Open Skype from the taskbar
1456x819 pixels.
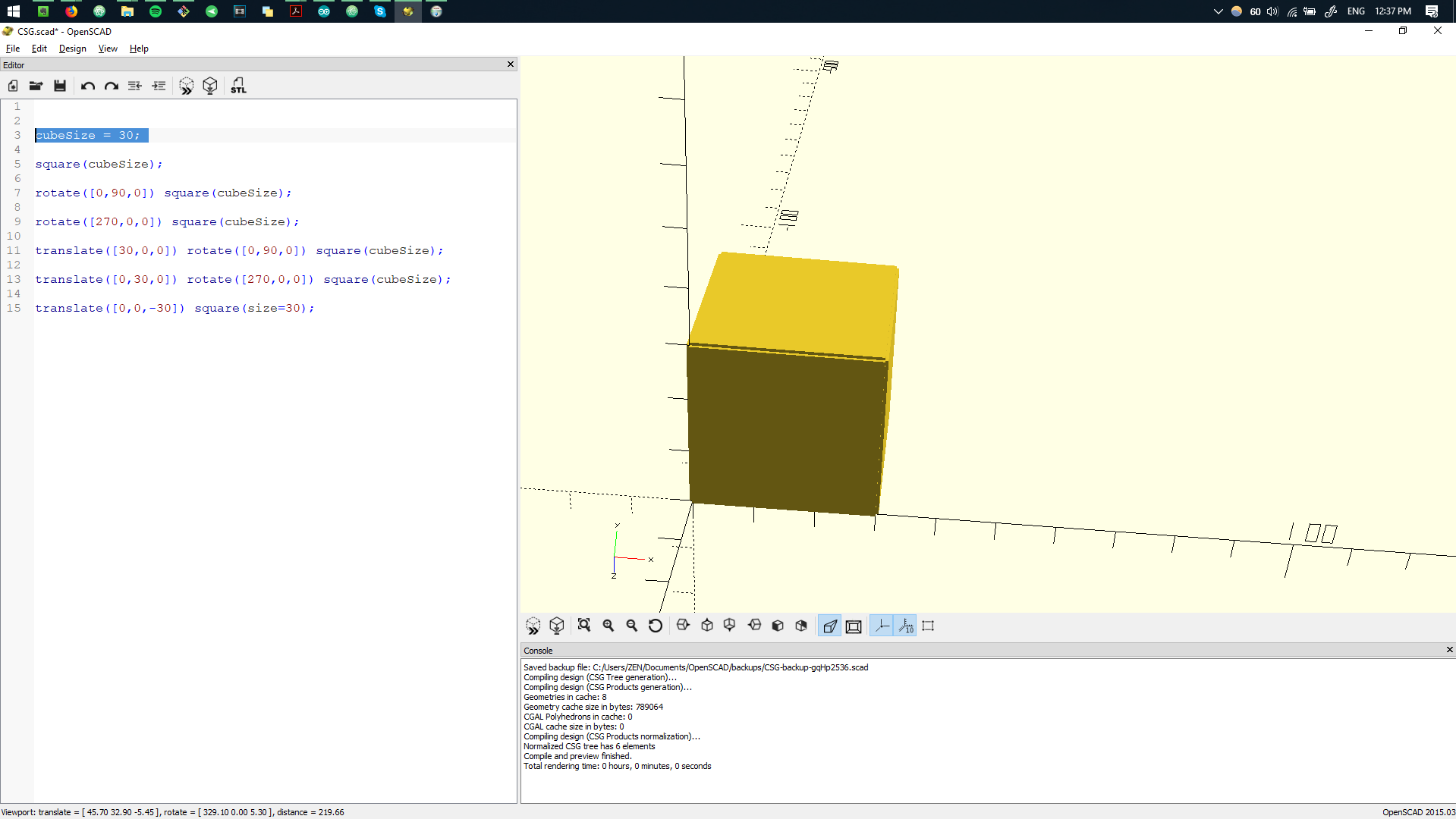tap(380, 11)
